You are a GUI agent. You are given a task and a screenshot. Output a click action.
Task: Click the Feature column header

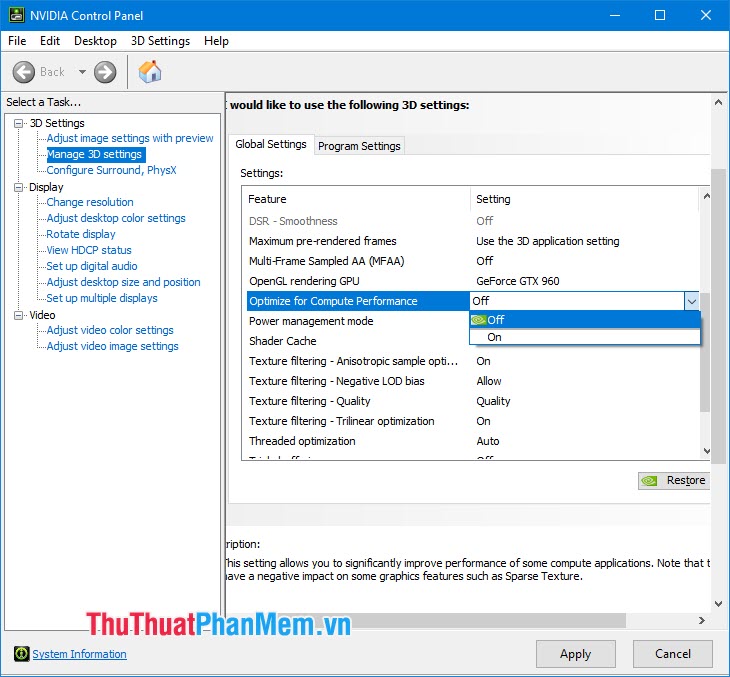(357, 199)
